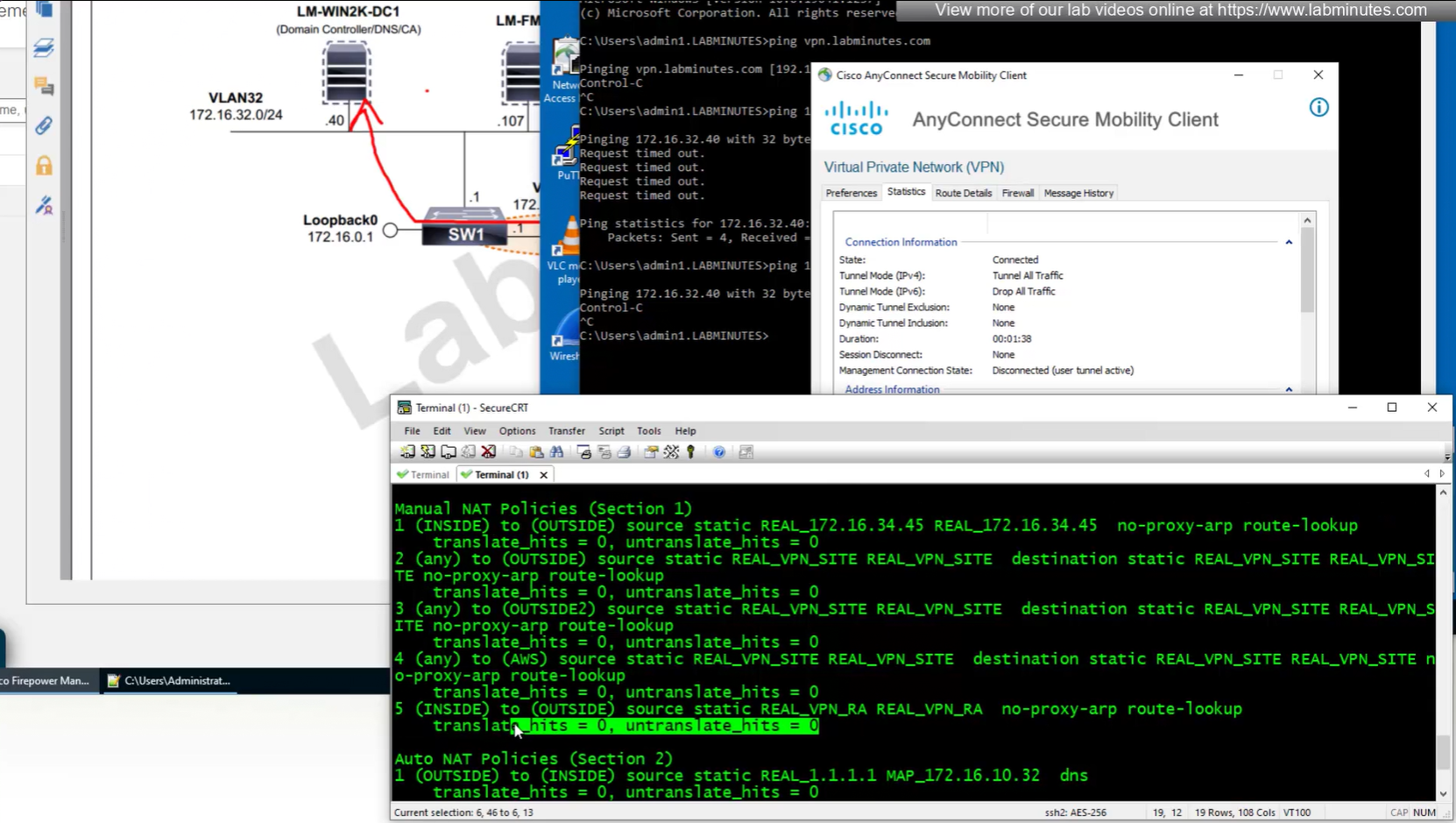Viewport: 1456px width, 823px height.
Task: Click the Quick Connect toolbar icon in SecureCRT
Action: 428,452
